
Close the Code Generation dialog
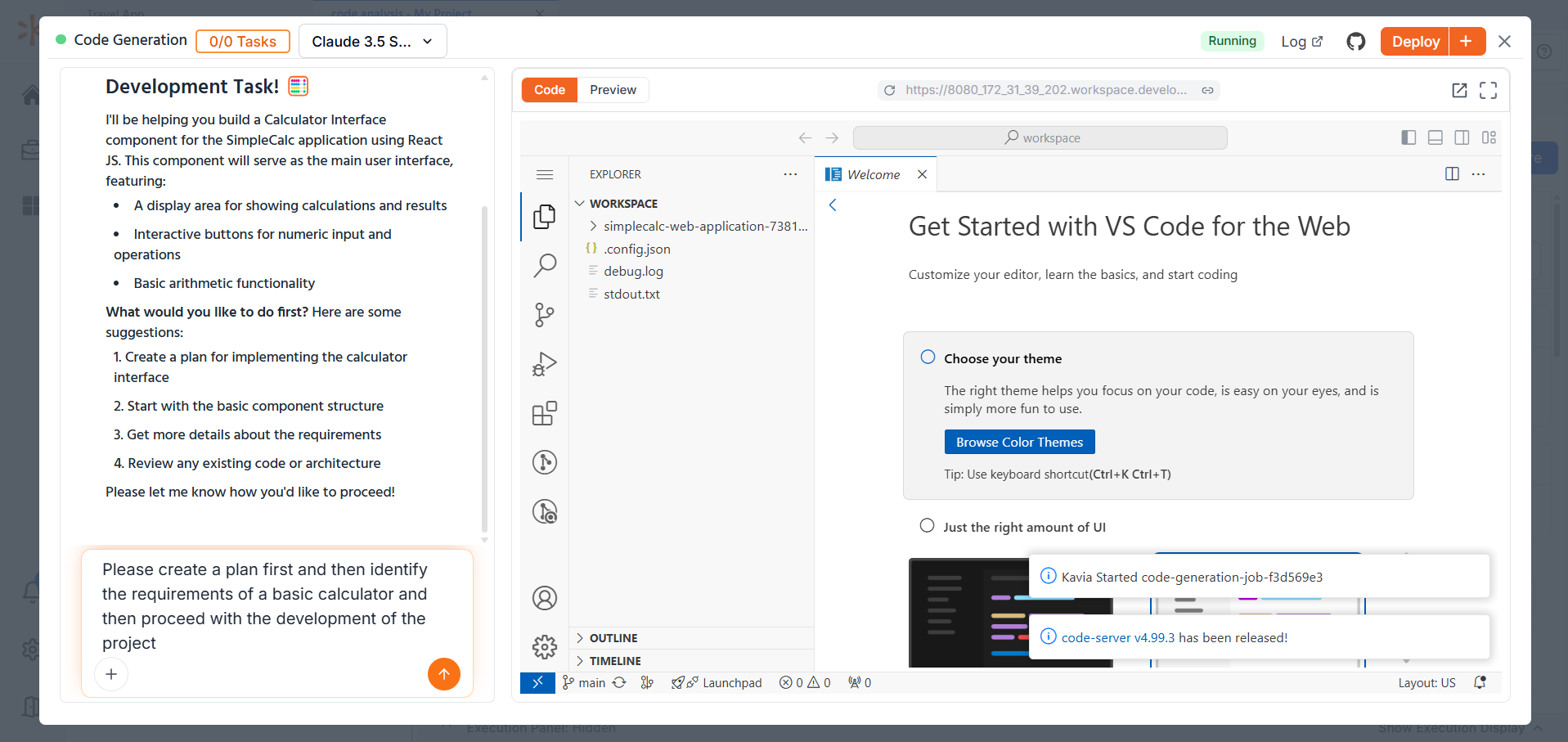click(1504, 41)
